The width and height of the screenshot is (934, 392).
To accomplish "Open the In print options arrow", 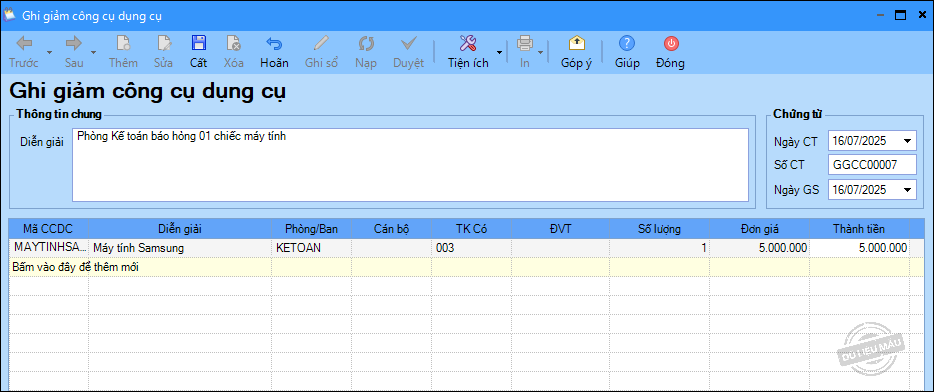I will 541,52.
